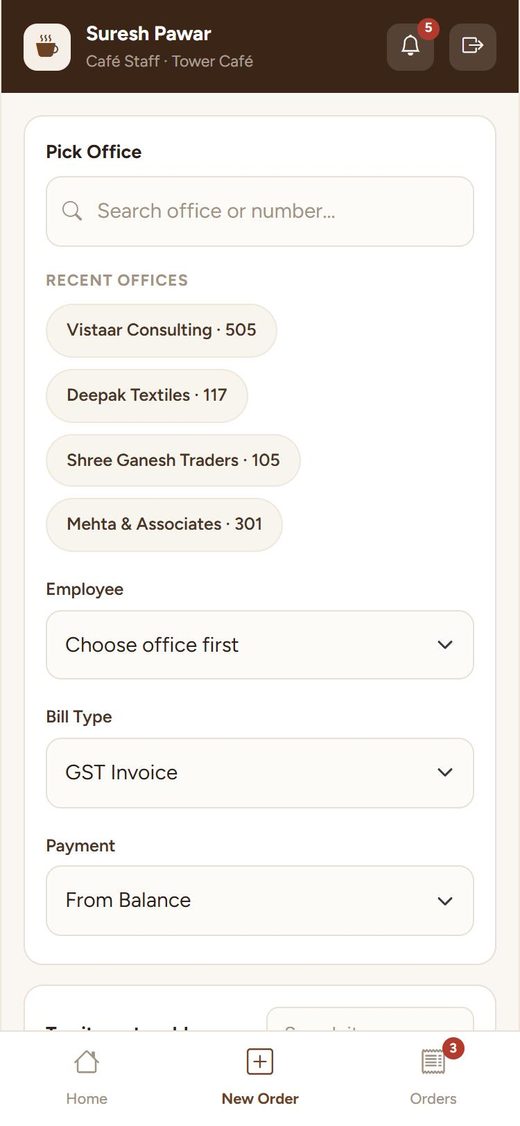Choose Shree Ganesh Traders · 105 chip
This screenshot has height=1126, width=520.
pos(173,460)
